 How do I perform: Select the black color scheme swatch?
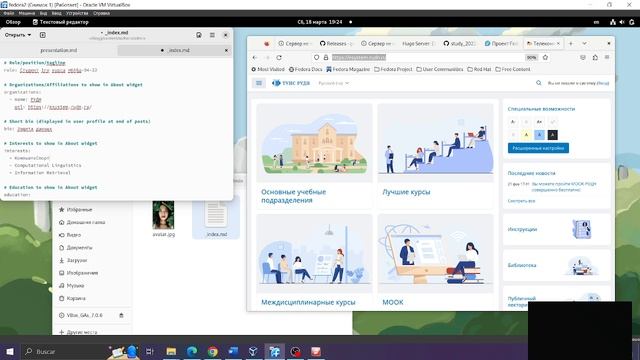[x=552, y=135]
